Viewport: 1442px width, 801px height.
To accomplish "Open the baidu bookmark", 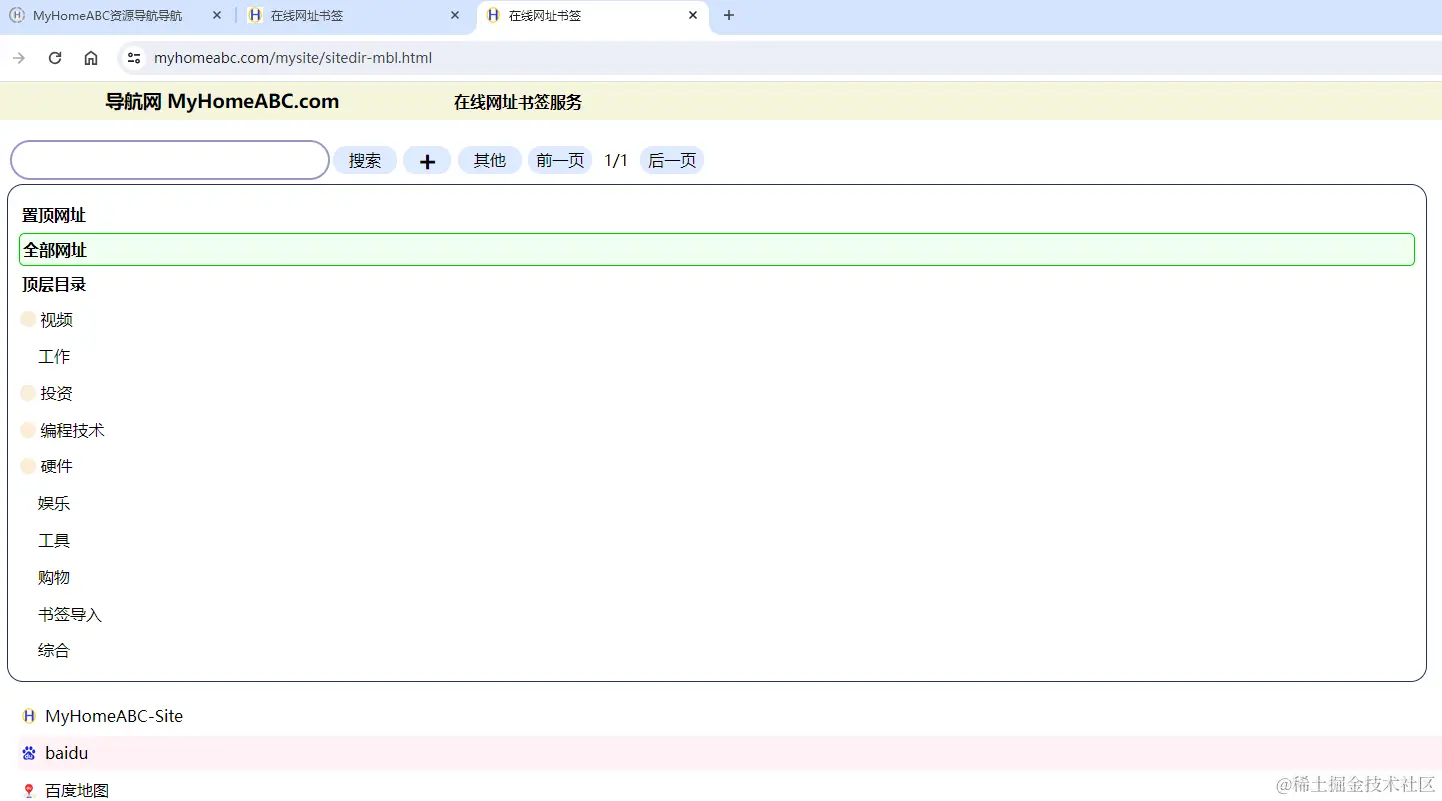I will 67,753.
